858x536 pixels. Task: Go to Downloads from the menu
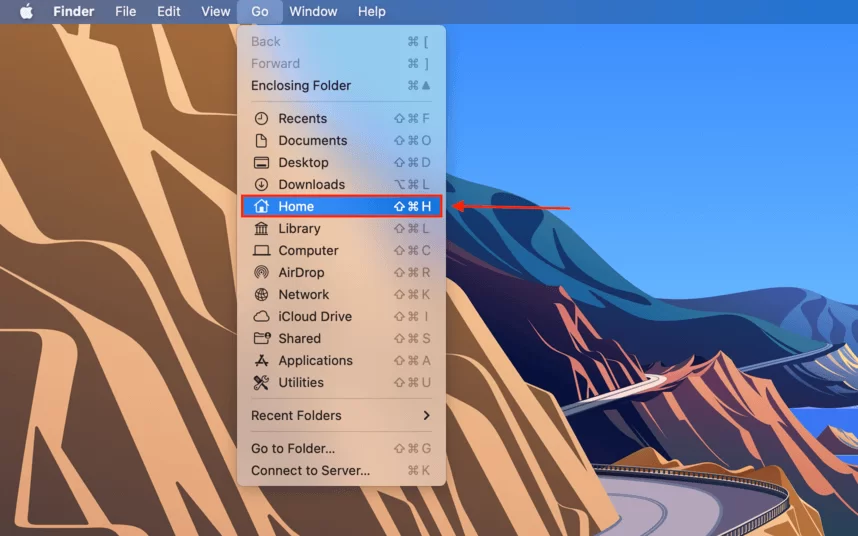click(x=341, y=184)
